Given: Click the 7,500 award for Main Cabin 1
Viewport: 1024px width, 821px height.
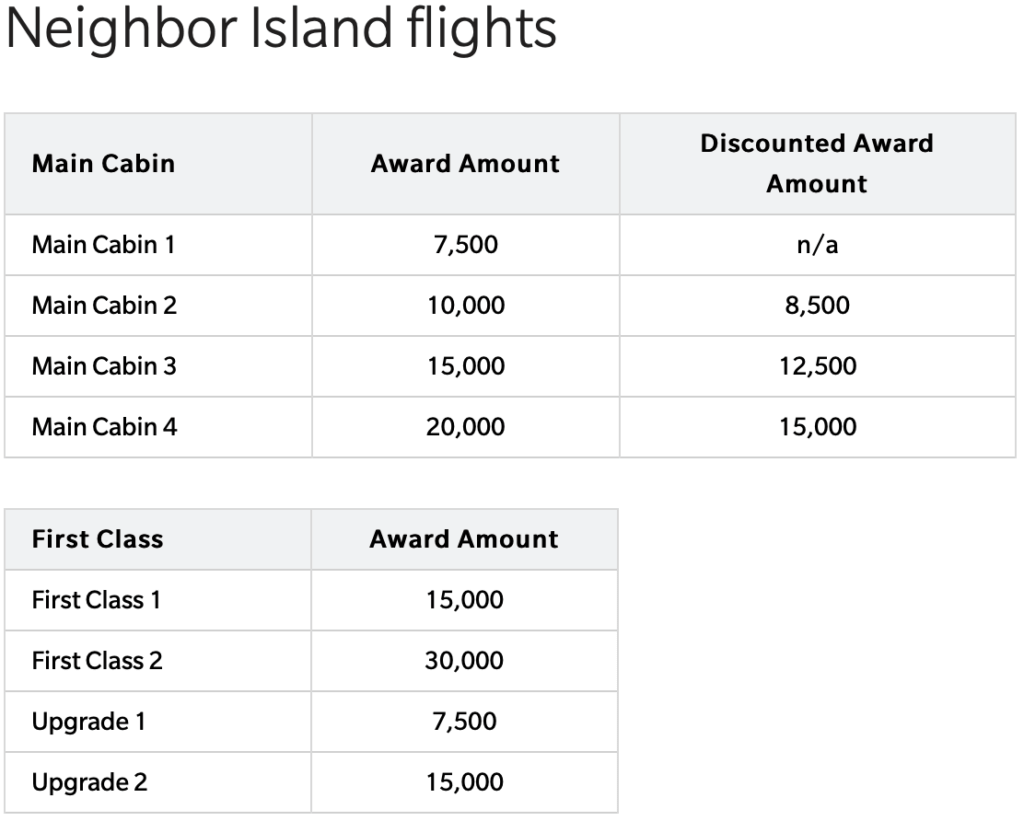Looking at the screenshot, I should click(466, 245).
